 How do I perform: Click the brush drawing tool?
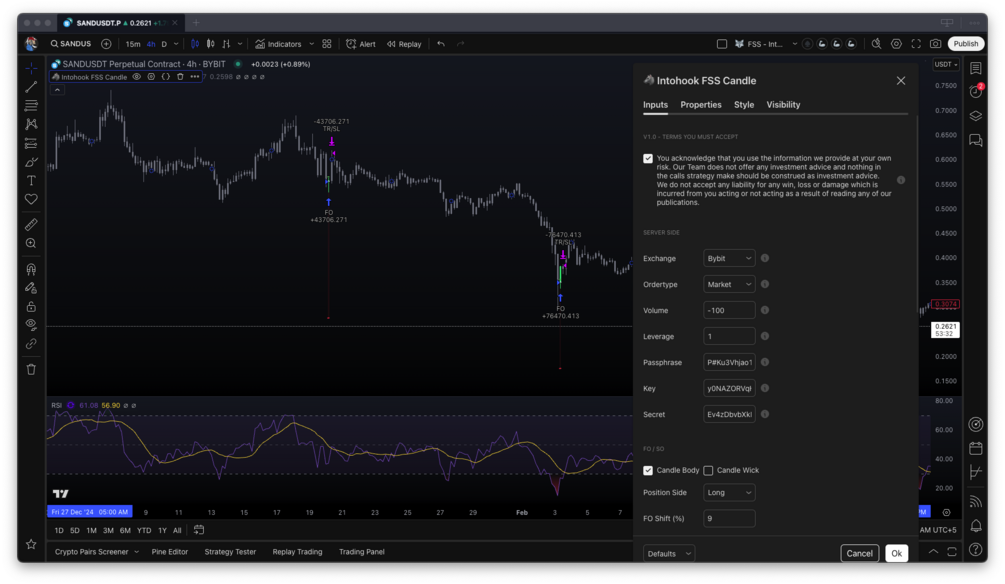point(31,162)
